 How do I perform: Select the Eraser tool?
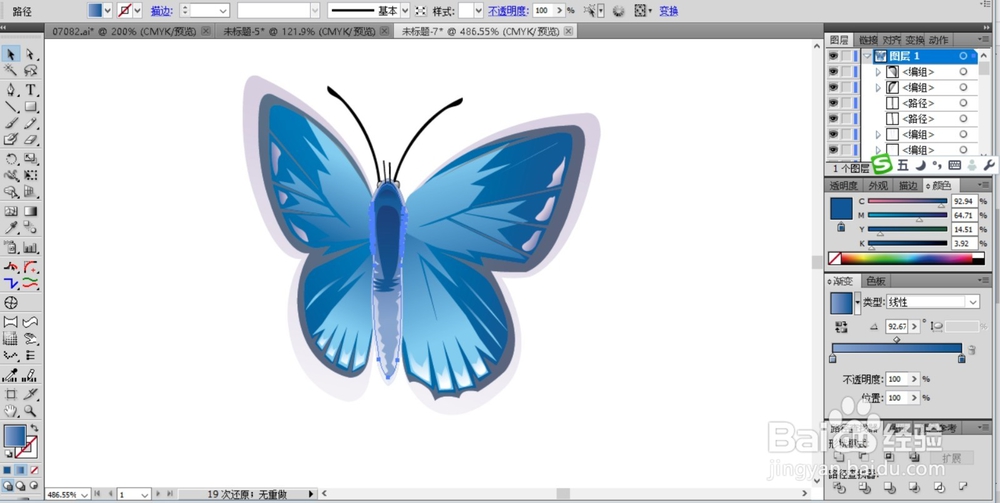click(30, 139)
